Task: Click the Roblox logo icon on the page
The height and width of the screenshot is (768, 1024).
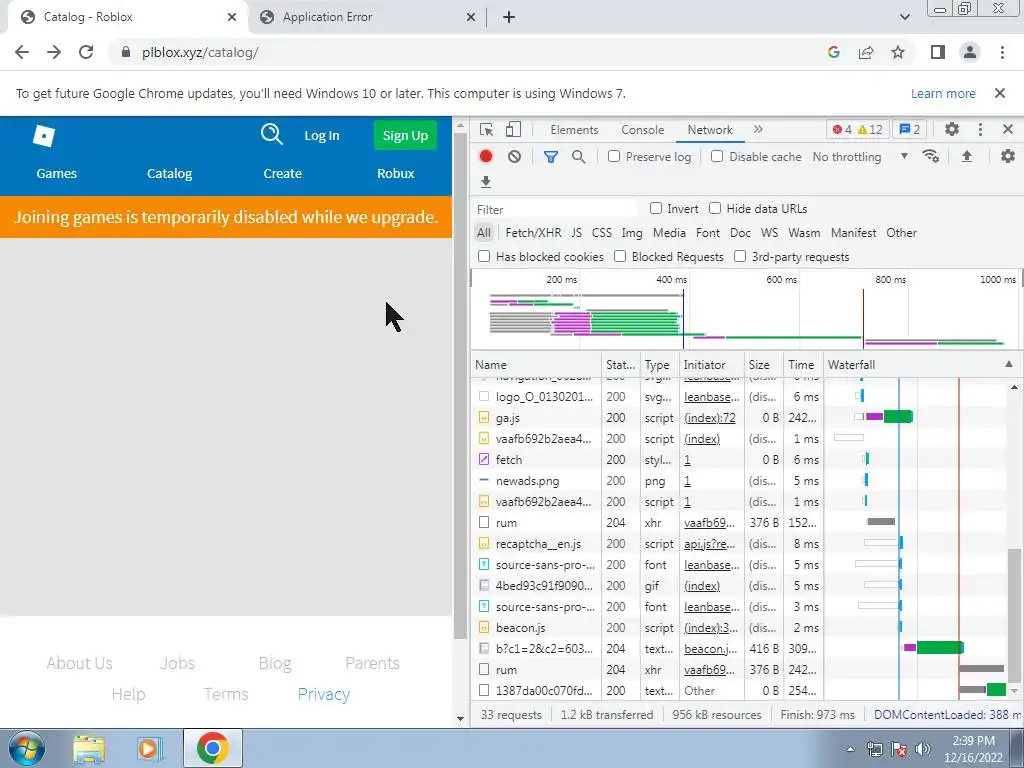Action: tap(44, 136)
